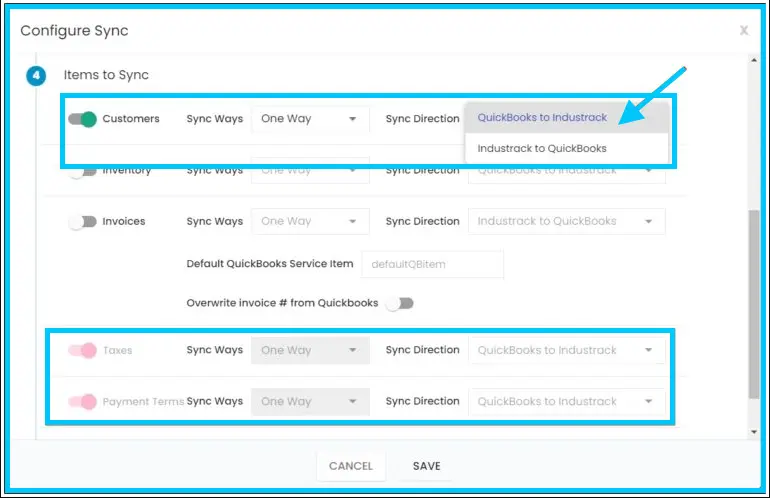Screen dimensions: 770x498
Task: Click the scrollbar up arrow
Action: pyautogui.click(x=754, y=60)
